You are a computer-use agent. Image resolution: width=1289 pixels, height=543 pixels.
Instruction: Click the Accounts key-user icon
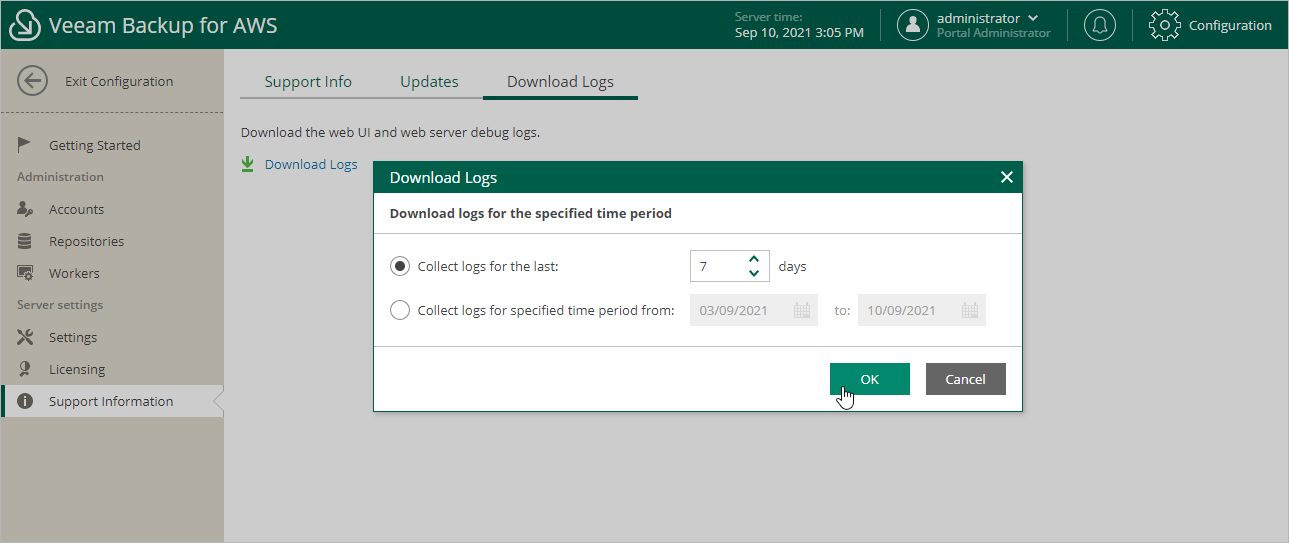click(x=26, y=209)
